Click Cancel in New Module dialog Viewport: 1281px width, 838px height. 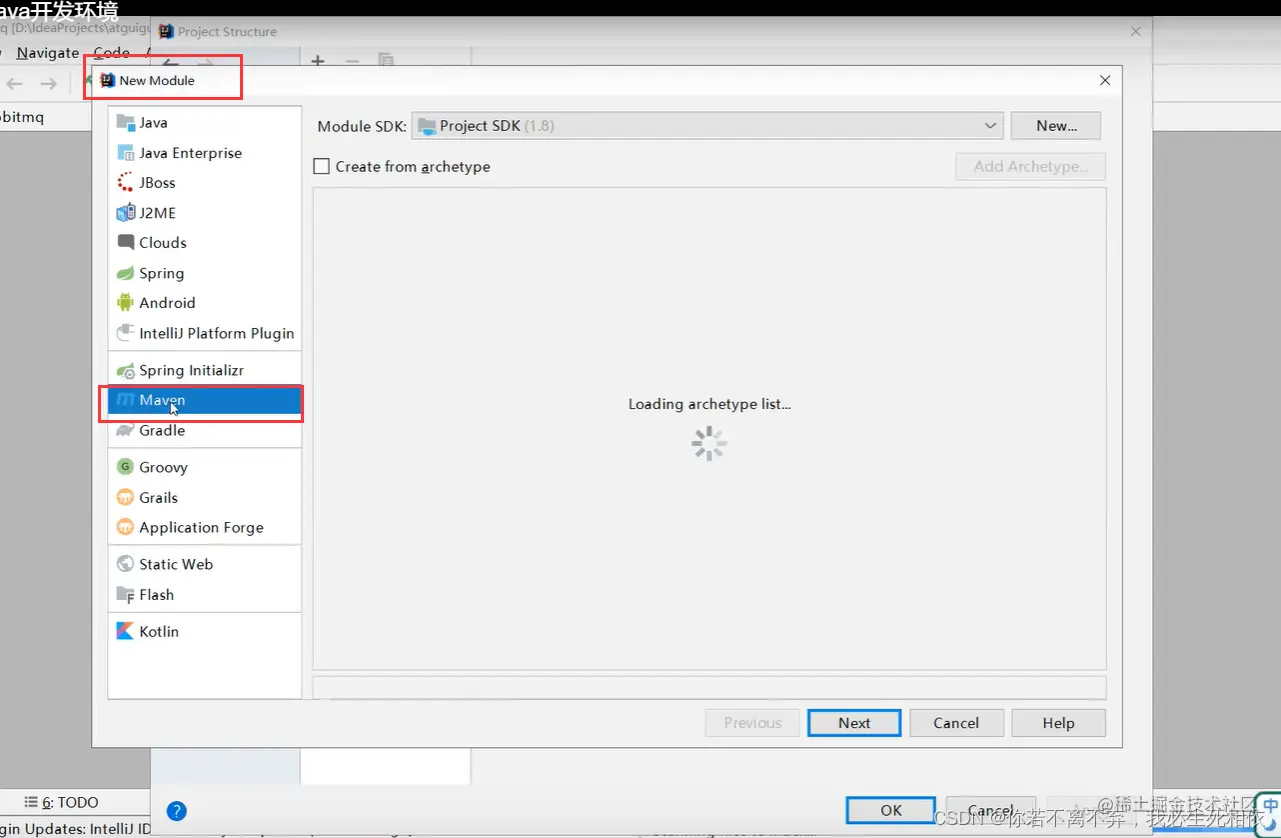[x=956, y=723]
